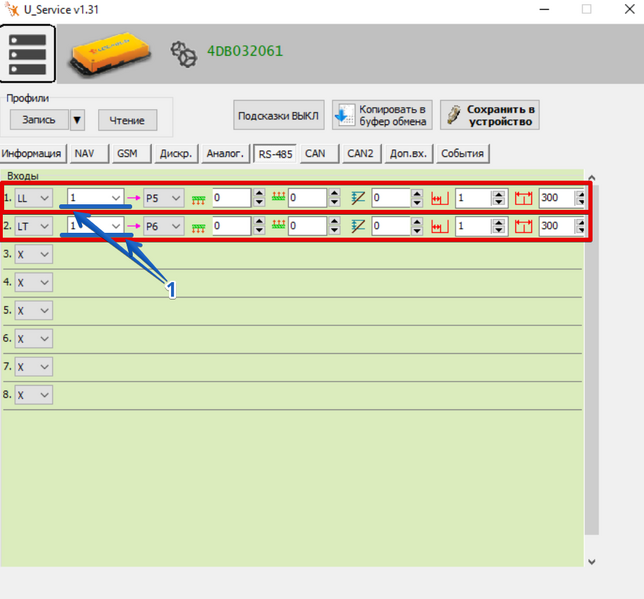Open the LL type dropdown in row 1
Screen dimensions: 644x599
34,198
